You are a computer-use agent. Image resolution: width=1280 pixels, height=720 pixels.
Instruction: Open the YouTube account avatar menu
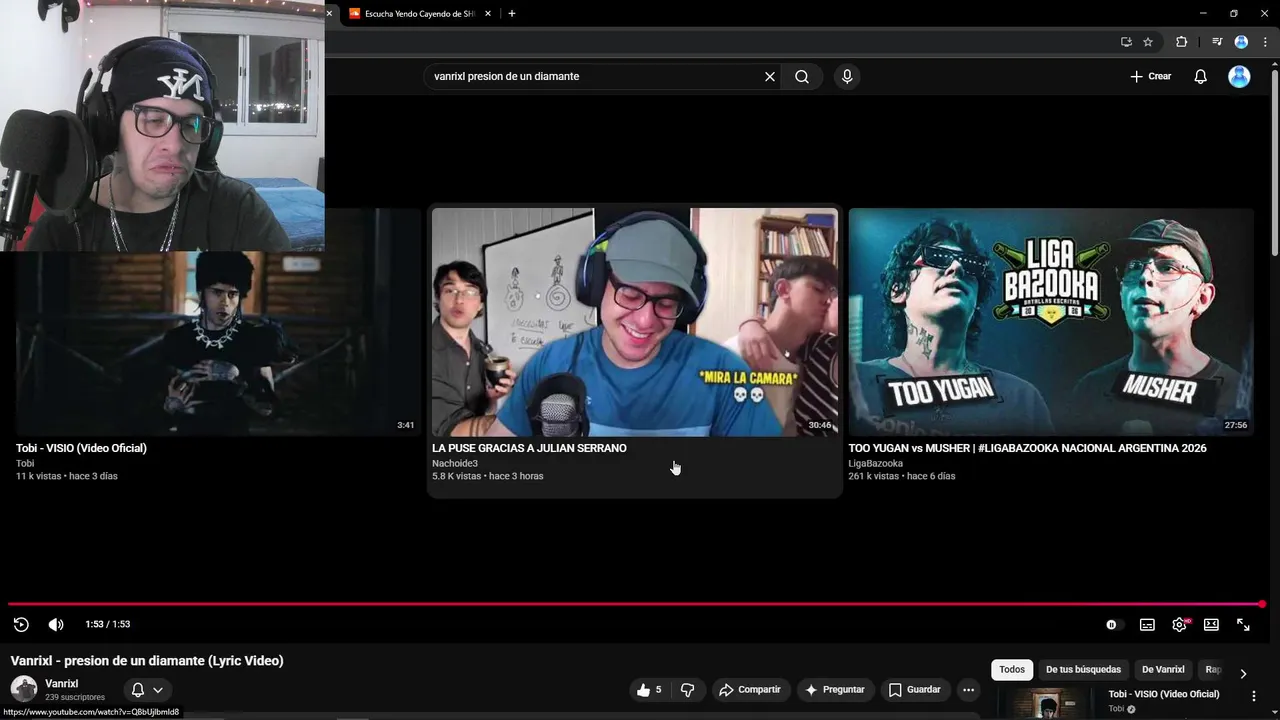coord(1239,76)
